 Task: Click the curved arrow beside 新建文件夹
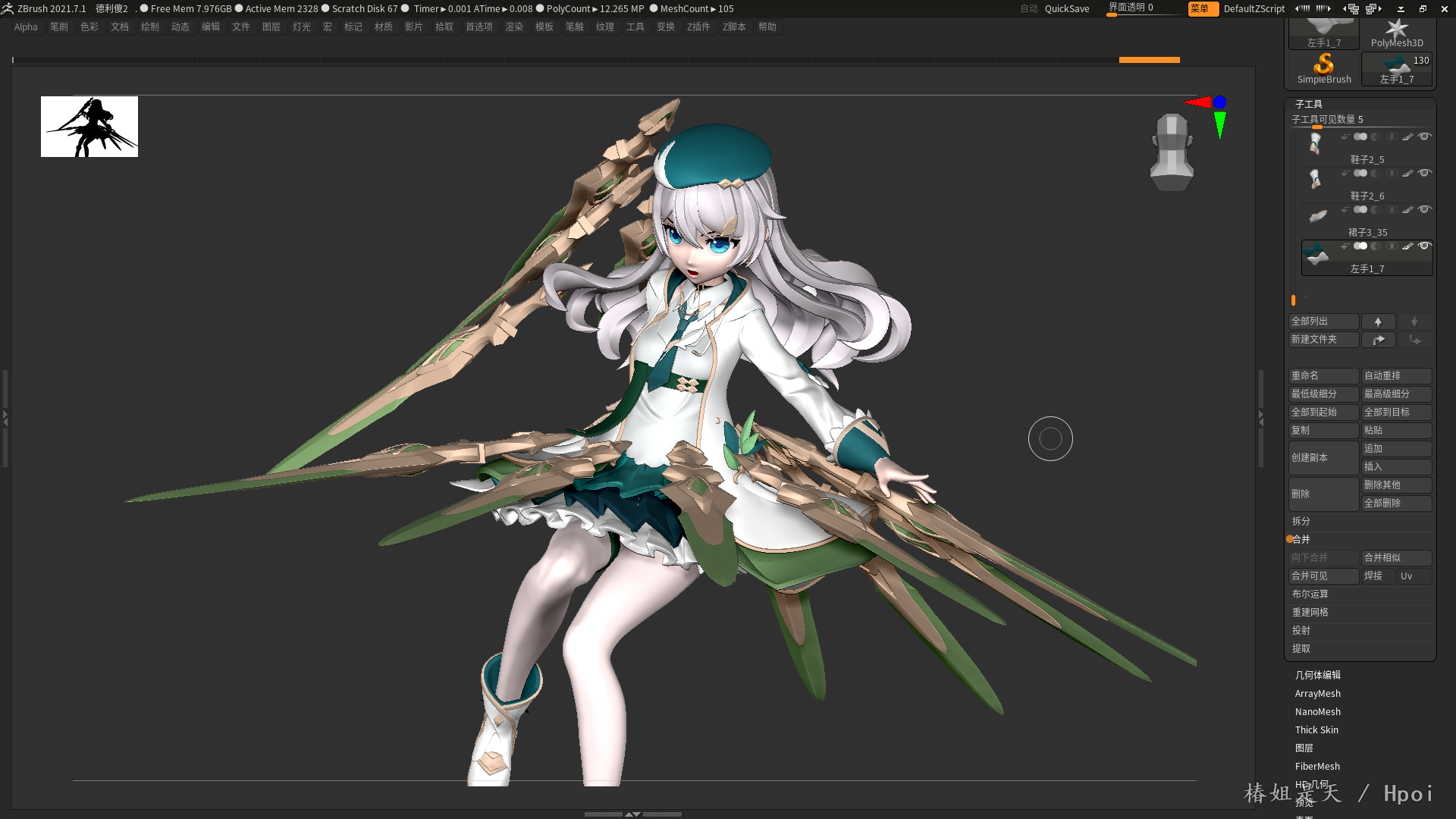point(1378,340)
